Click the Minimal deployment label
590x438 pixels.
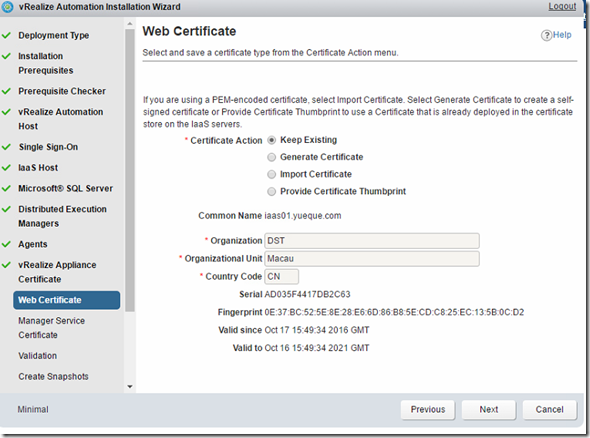click(33, 409)
